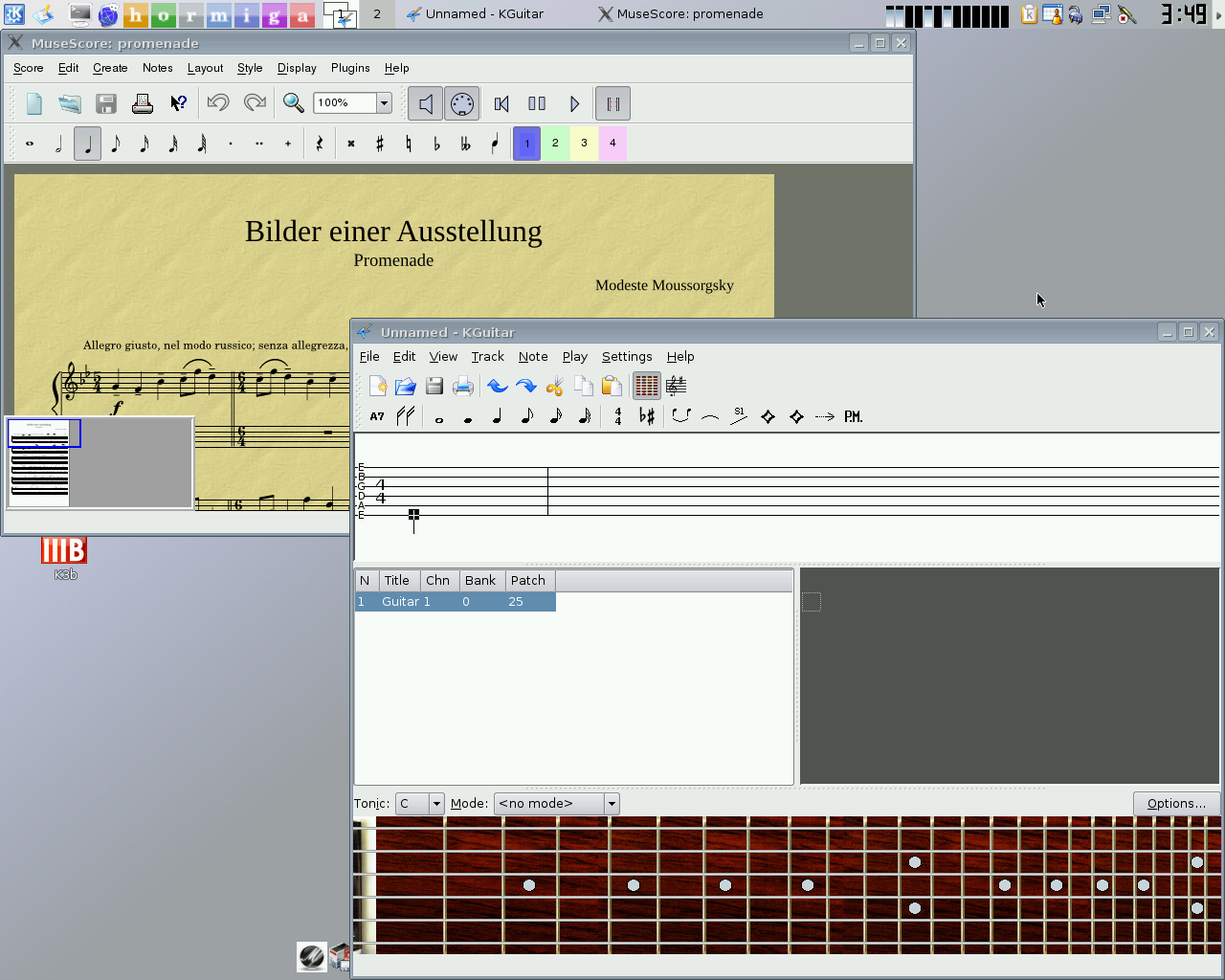The height and width of the screenshot is (980, 1225).
Task: Open a score file in MuseScore
Action: click(70, 103)
